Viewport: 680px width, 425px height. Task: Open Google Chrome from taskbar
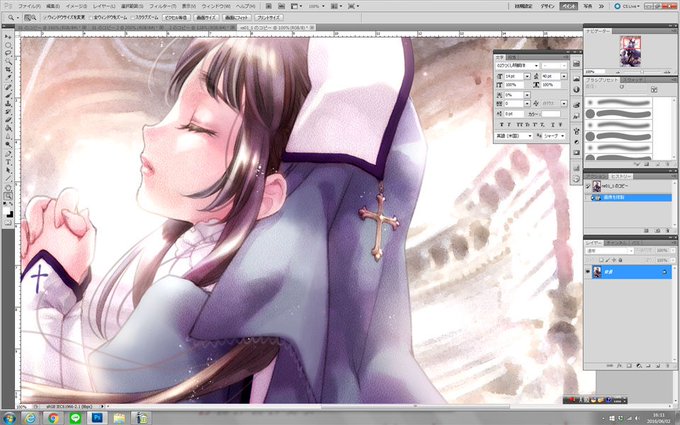coord(53,418)
